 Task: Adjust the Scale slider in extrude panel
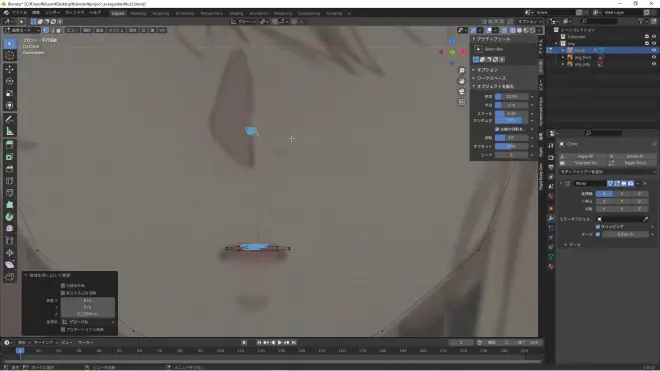click(511, 114)
